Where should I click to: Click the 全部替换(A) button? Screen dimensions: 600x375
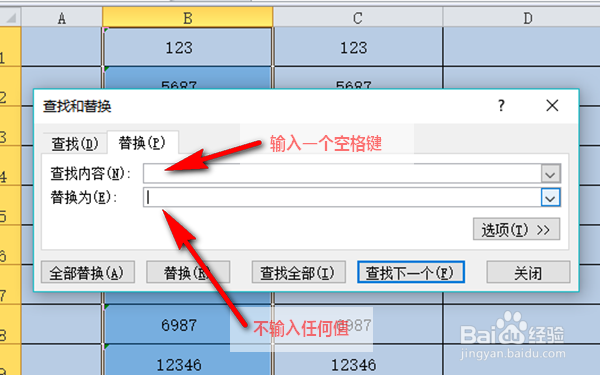click(x=88, y=272)
